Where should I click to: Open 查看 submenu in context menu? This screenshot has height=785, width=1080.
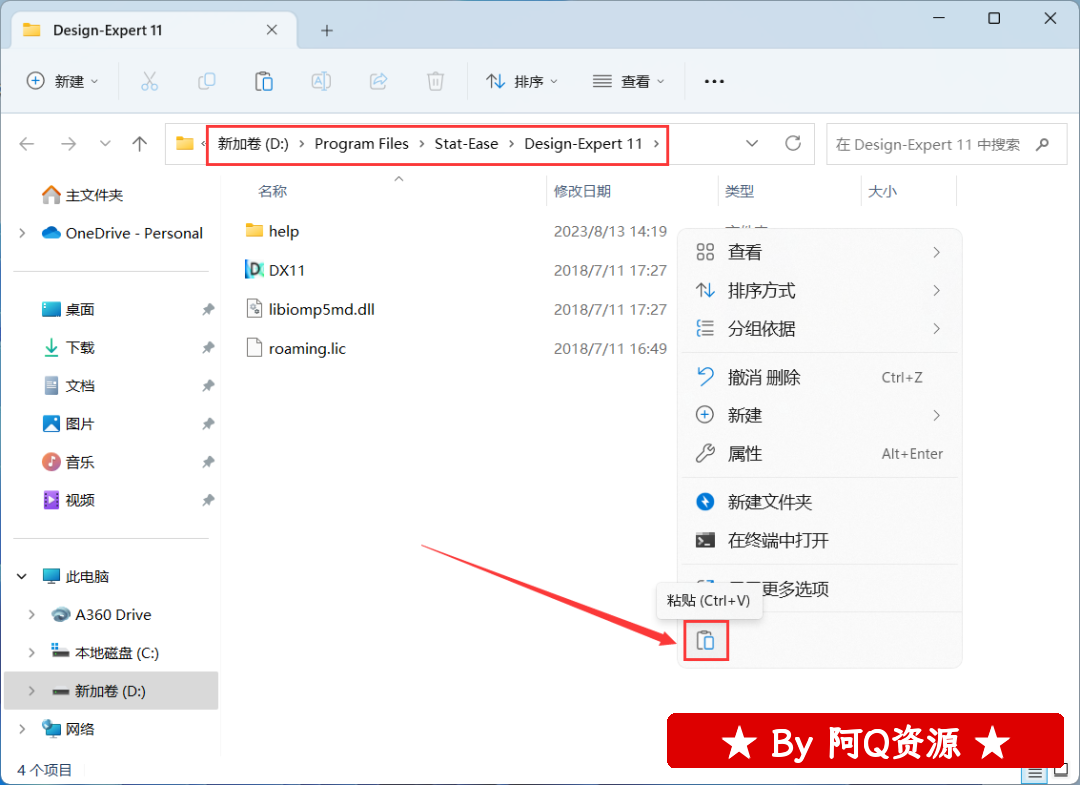820,252
